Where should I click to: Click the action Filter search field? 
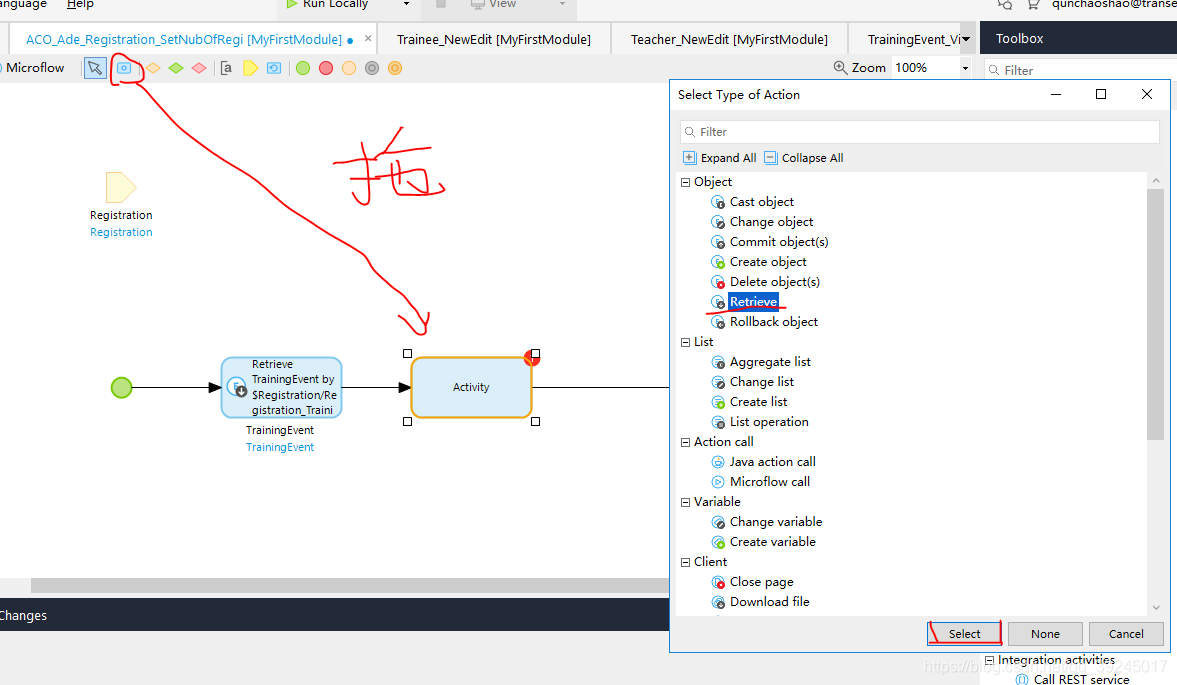920,132
